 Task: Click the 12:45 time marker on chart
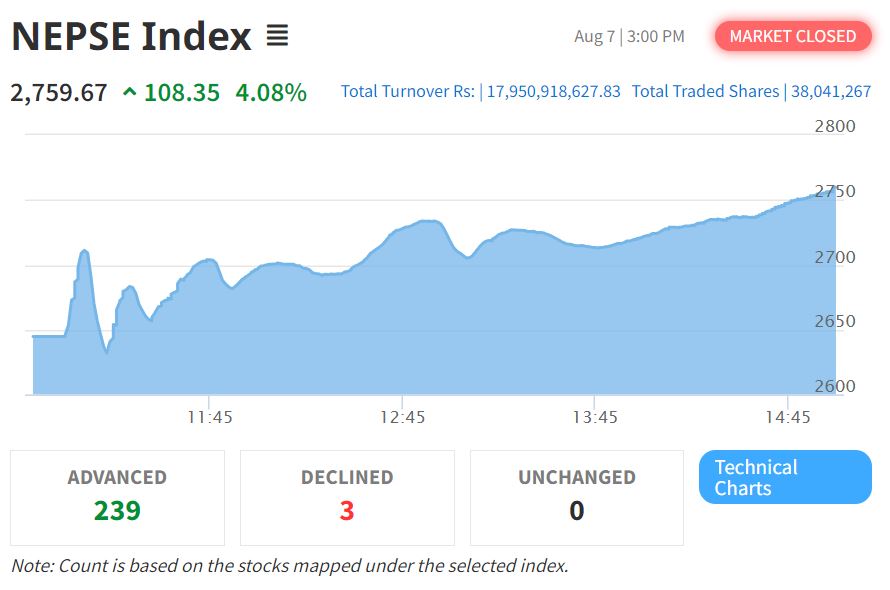[402, 417]
